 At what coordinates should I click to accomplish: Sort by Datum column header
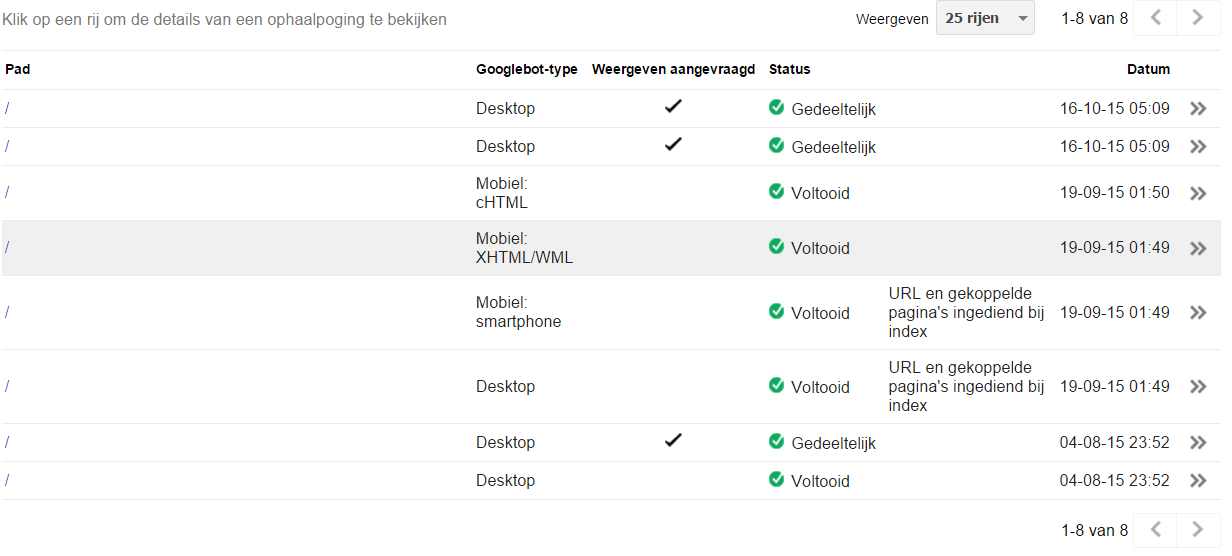[x=1148, y=70]
